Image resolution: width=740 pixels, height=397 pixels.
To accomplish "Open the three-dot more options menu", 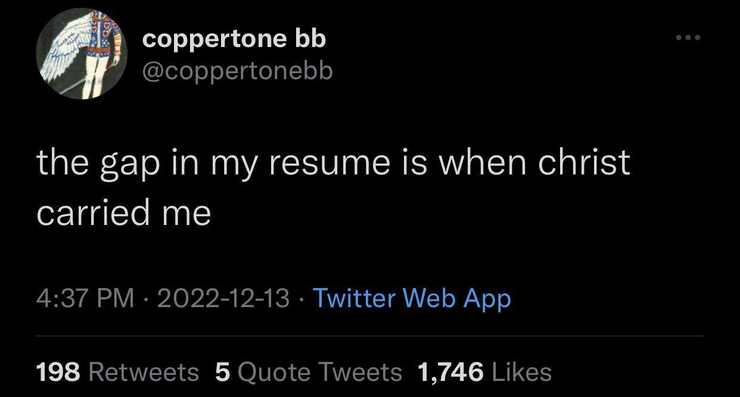I will 688,37.
